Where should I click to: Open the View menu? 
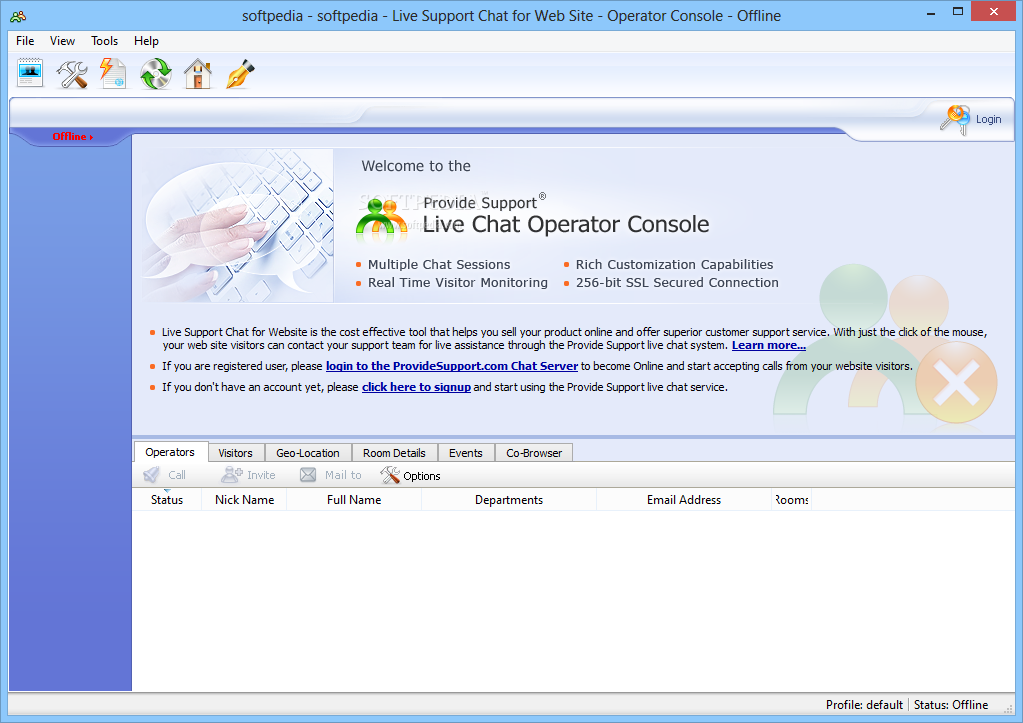[x=62, y=40]
